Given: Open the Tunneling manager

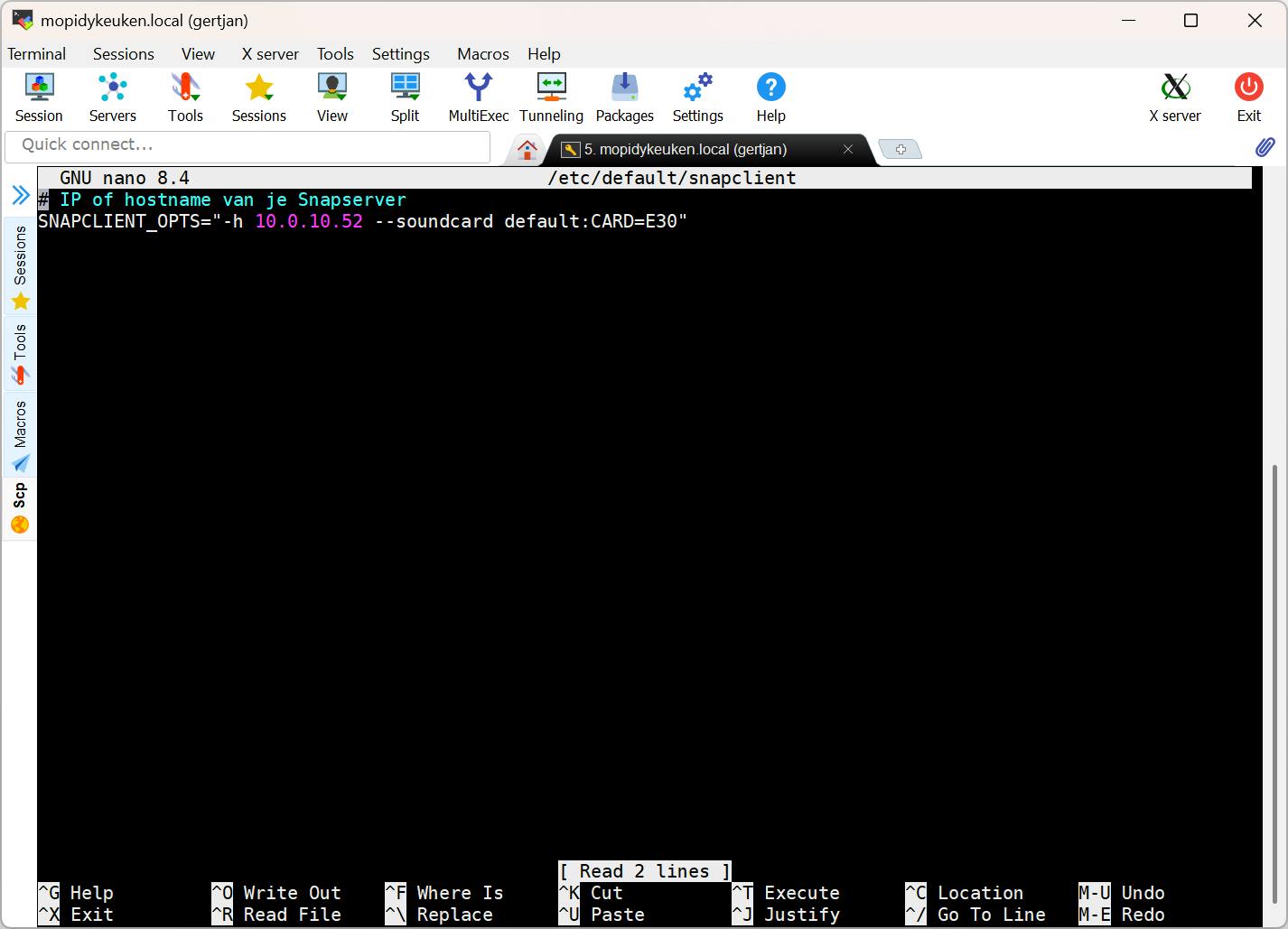Looking at the screenshot, I should [x=551, y=98].
